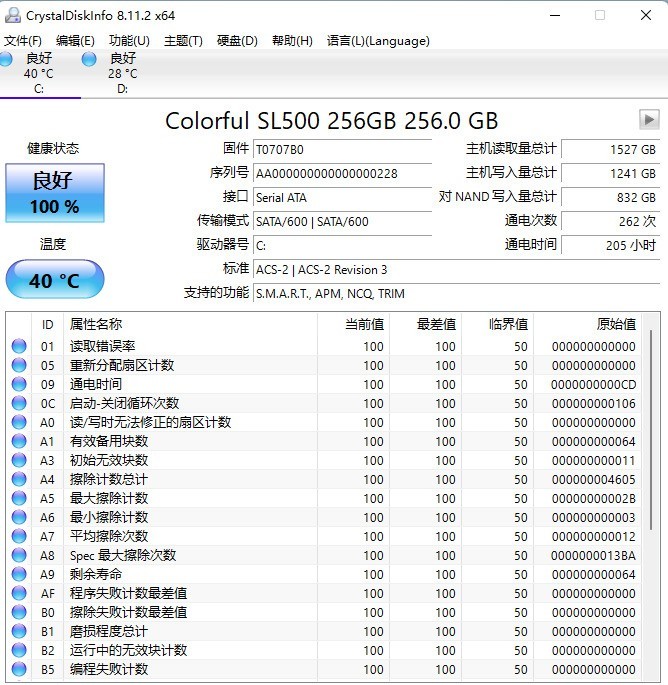Viewport: 668px width, 685px height.
Task: Click the supported features S.M.A.R.T. field
Action: pos(457,294)
